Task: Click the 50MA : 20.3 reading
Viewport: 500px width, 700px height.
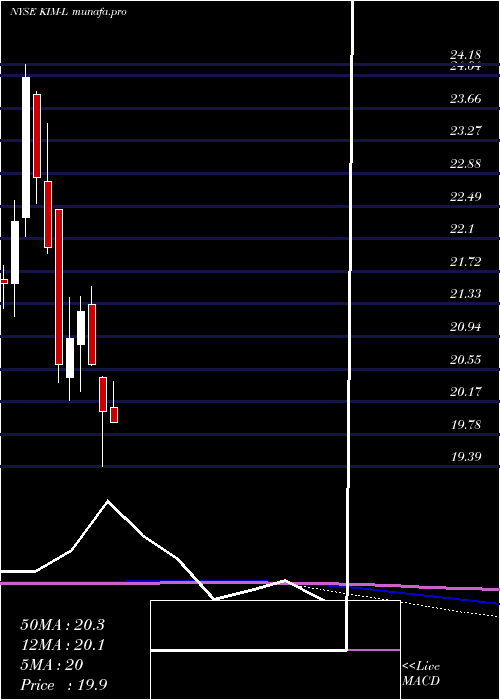Action: click(x=62, y=625)
